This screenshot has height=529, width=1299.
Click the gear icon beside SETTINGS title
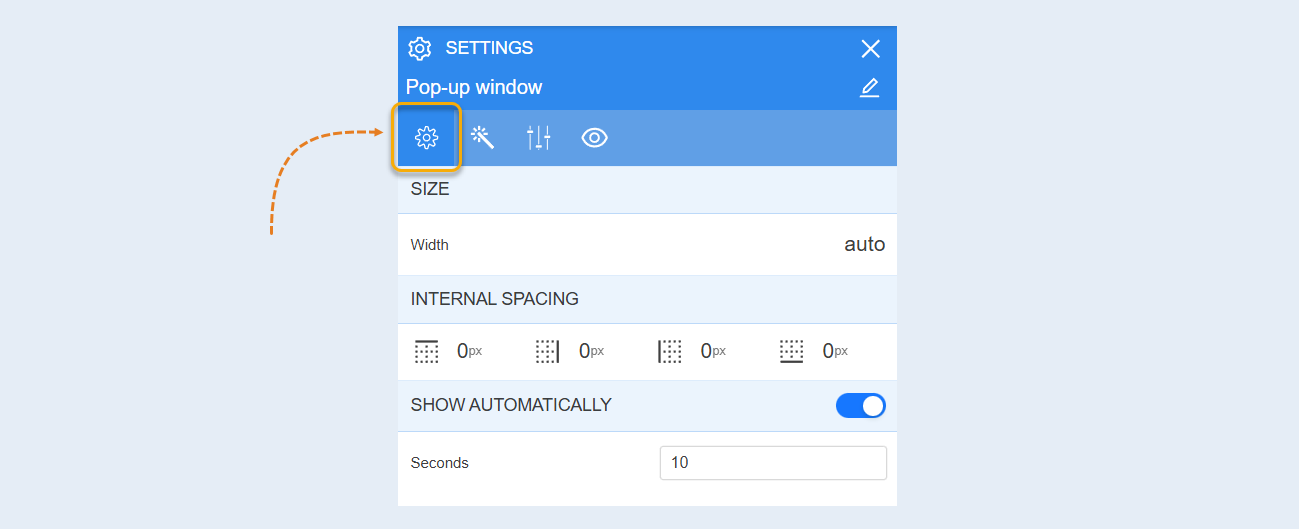click(420, 48)
